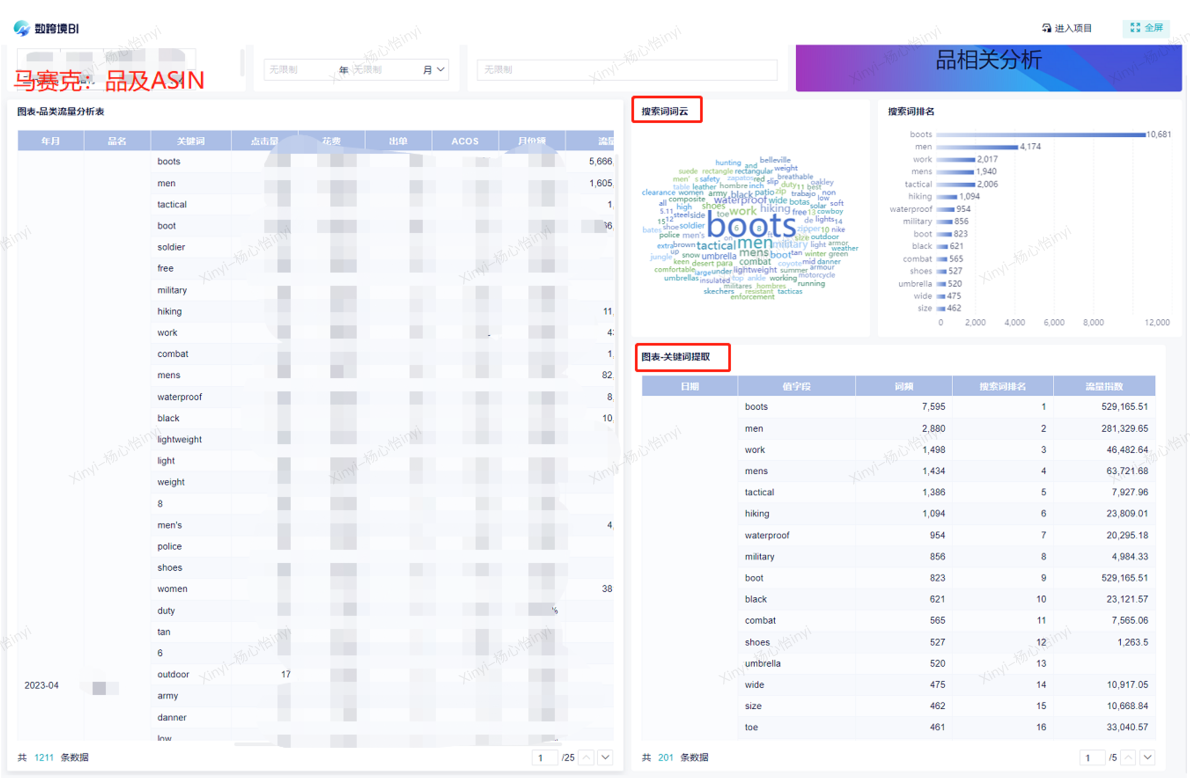Go to previous page of traffic analysis table

coord(587,758)
